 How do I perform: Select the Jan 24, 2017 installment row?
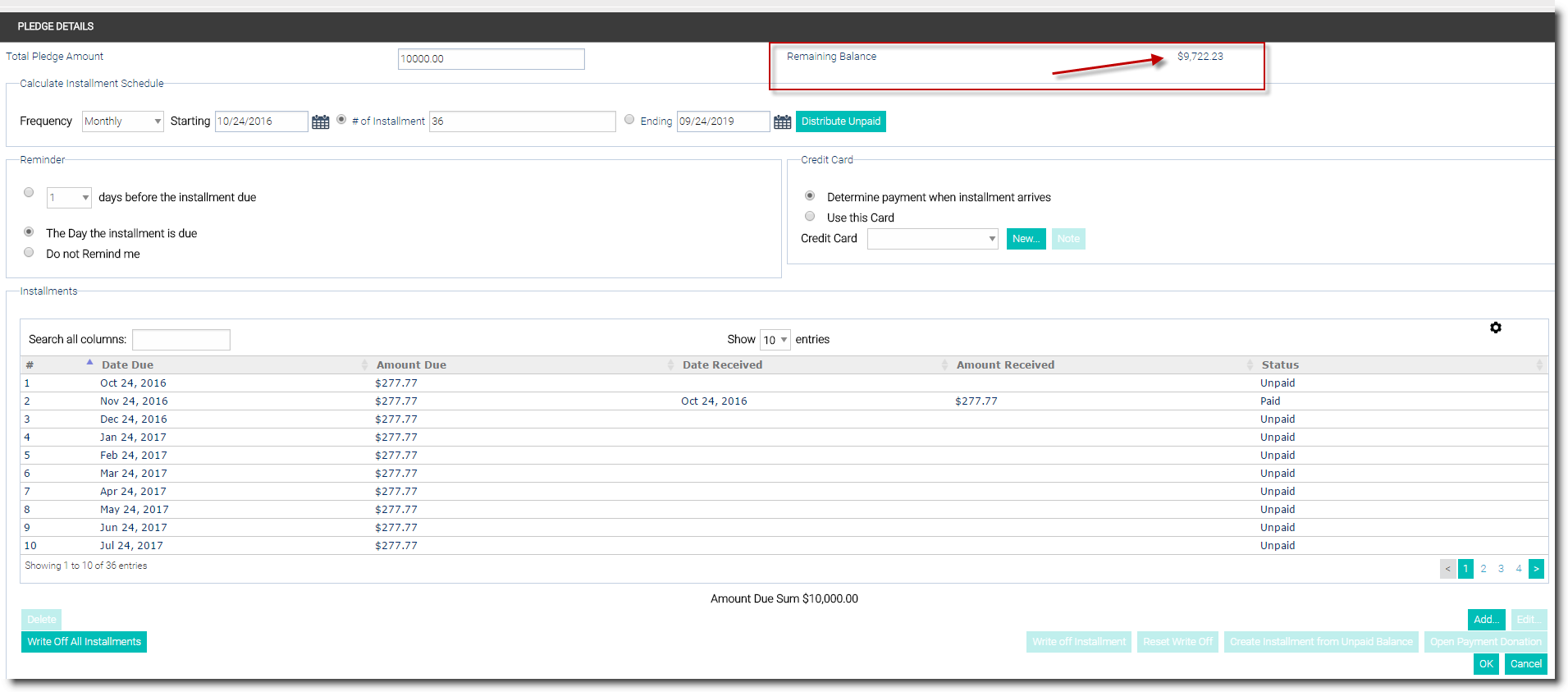point(784,438)
